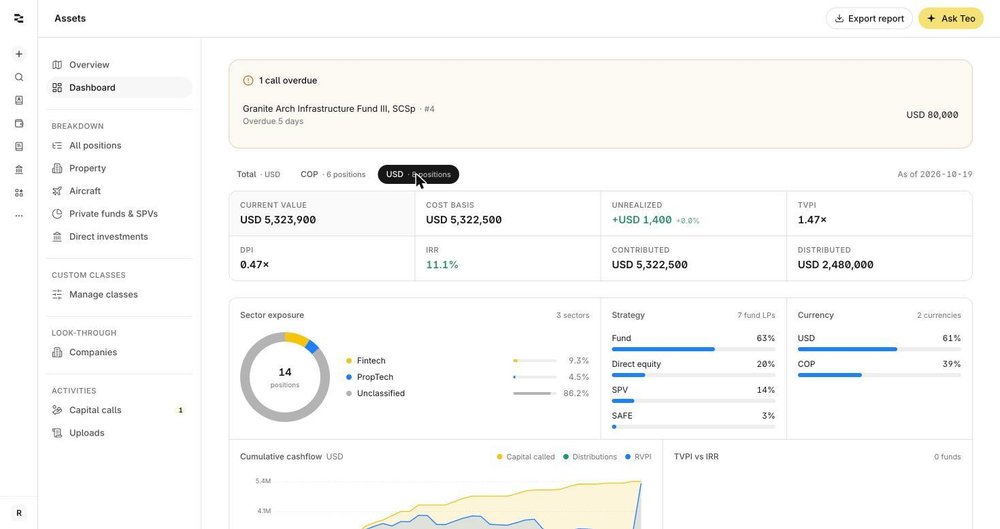Viewport: 1000px width, 529px height.
Task: Click the Capital calls icon
Action: coord(57,410)
